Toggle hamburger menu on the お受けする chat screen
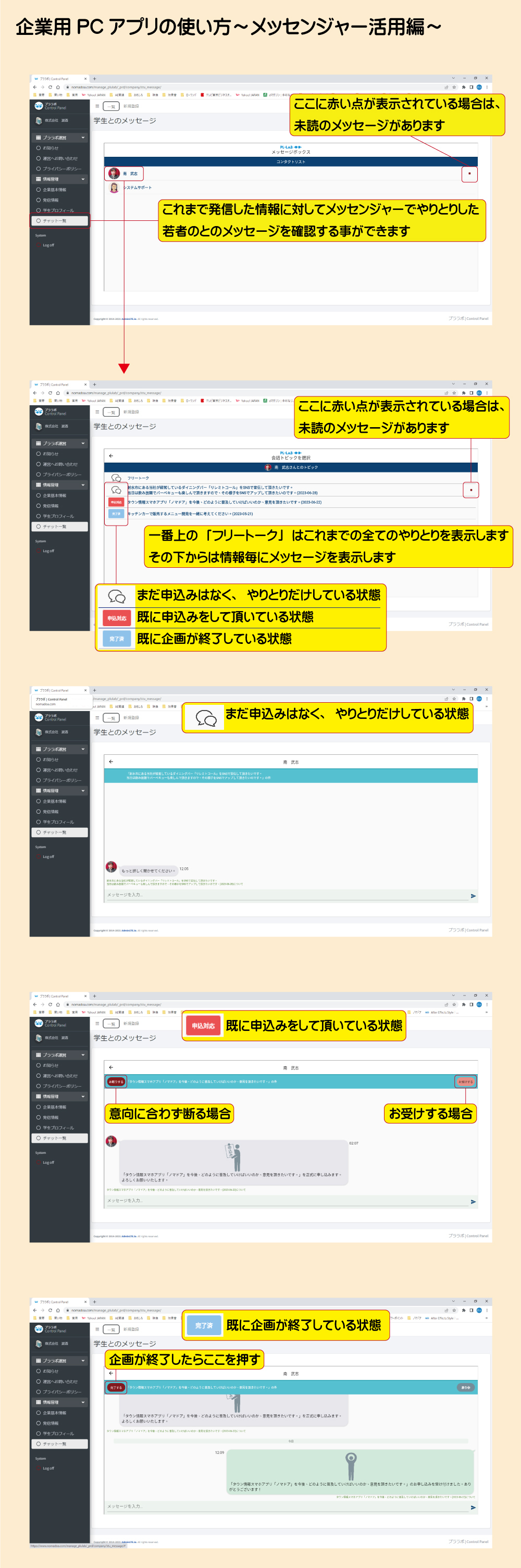The height and width of the screenshot is (1568, 521). [x=97, y=1023]
